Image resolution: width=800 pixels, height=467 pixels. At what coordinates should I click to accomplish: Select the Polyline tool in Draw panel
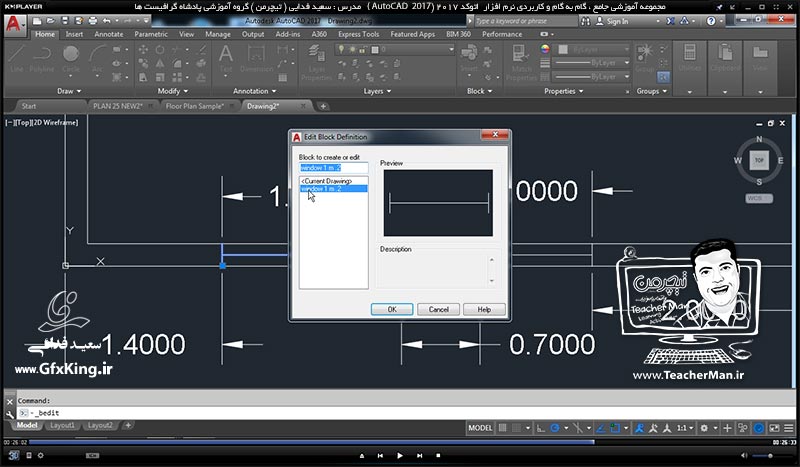[41, 58]
